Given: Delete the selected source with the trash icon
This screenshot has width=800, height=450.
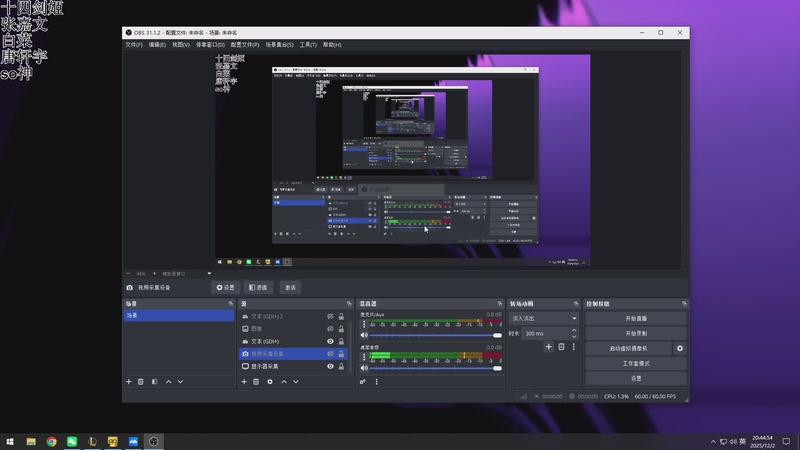Looking at the screenshot, I should 256,382.
